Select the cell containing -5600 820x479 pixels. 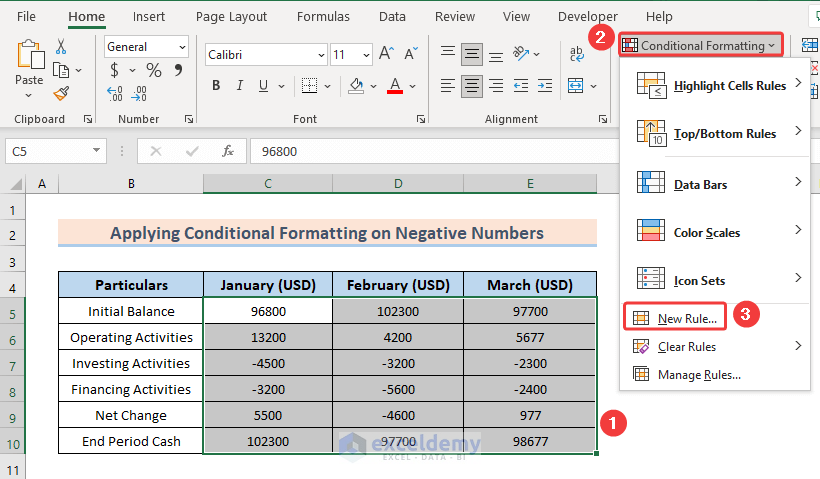click(x=398, y=389)
